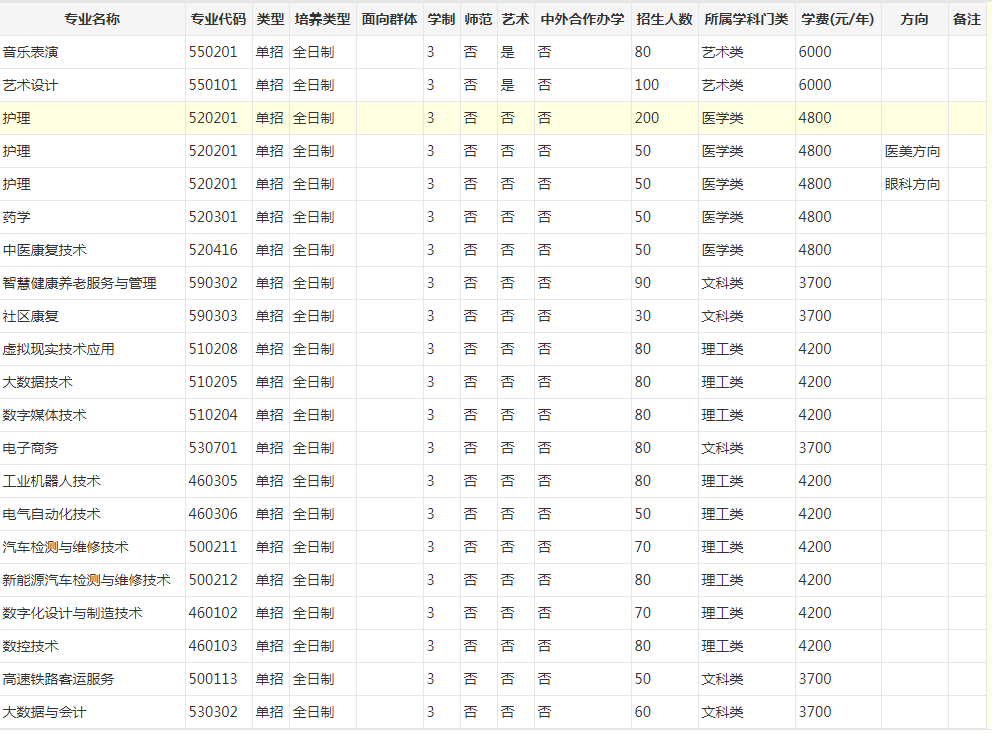The width and height of the screenshot is (992, 734).
Task: Click the 专业名称 column header
Action: click(x=92, y=19)
